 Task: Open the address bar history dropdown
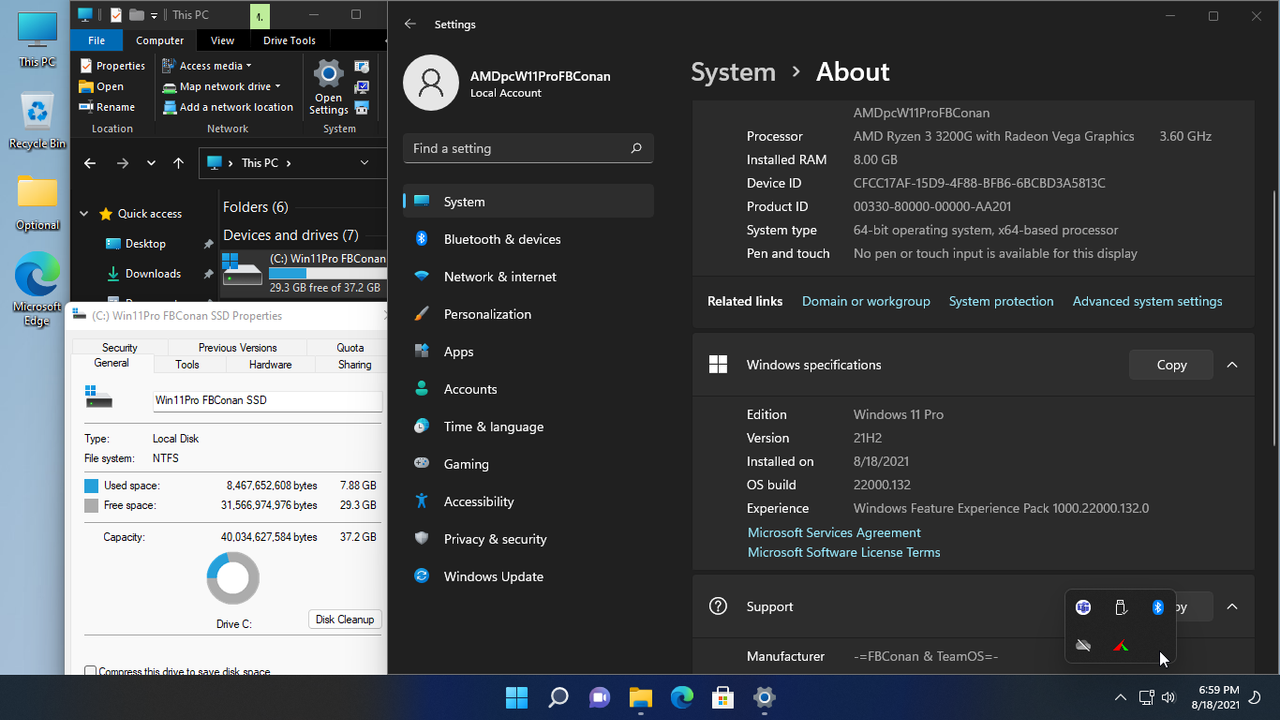pyautogui.click(x=364, y=163)
